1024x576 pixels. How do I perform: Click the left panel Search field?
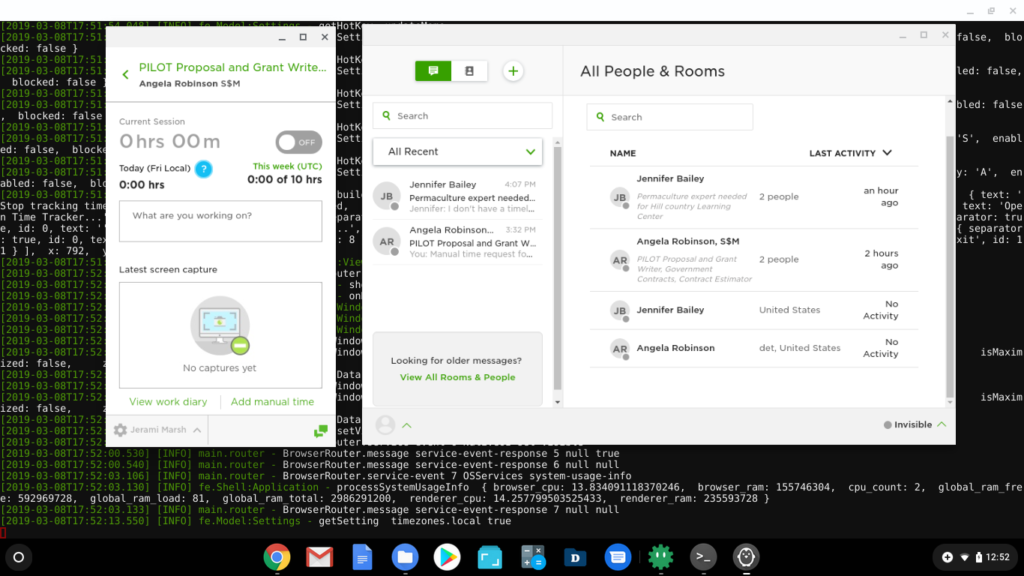point(462,116)
